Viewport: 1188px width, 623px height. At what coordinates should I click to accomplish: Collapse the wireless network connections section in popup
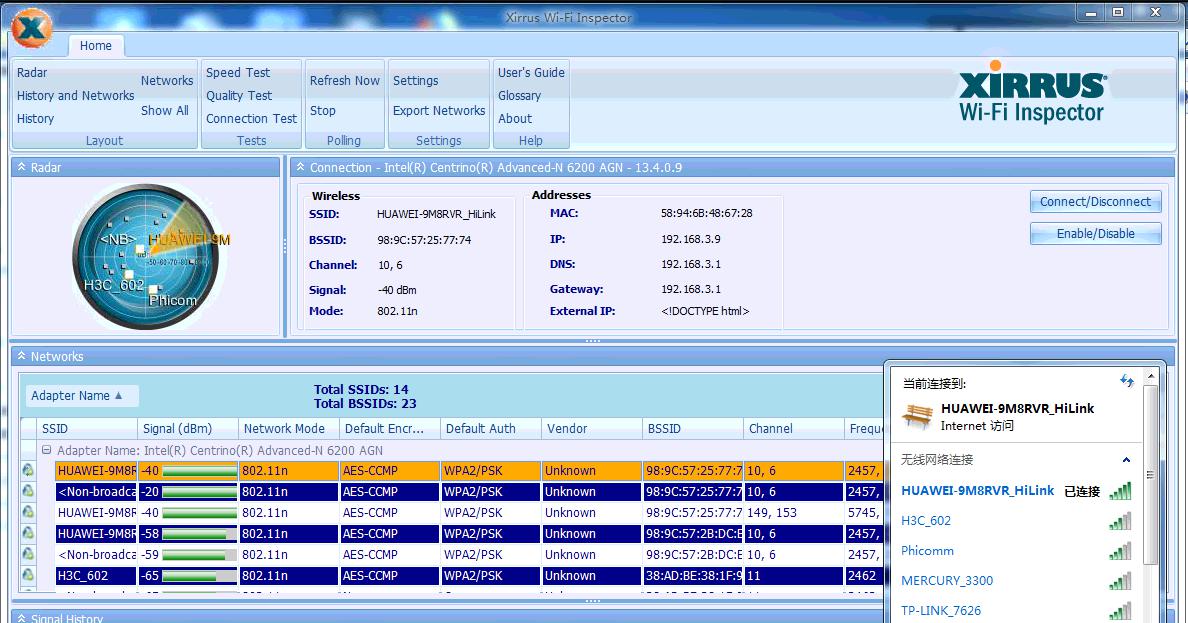[x=1126, y=459]
